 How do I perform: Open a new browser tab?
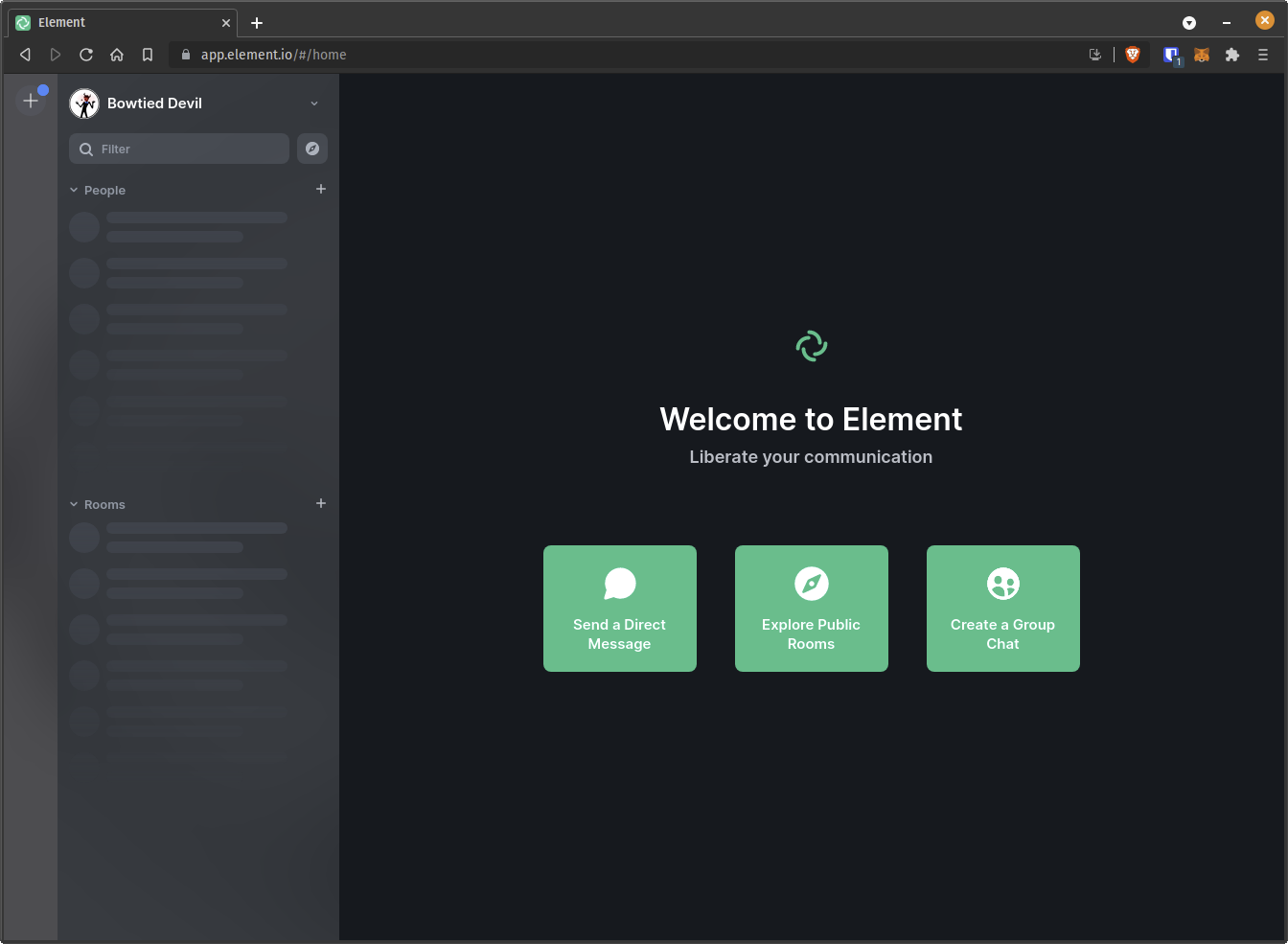(x=257, y=23)
